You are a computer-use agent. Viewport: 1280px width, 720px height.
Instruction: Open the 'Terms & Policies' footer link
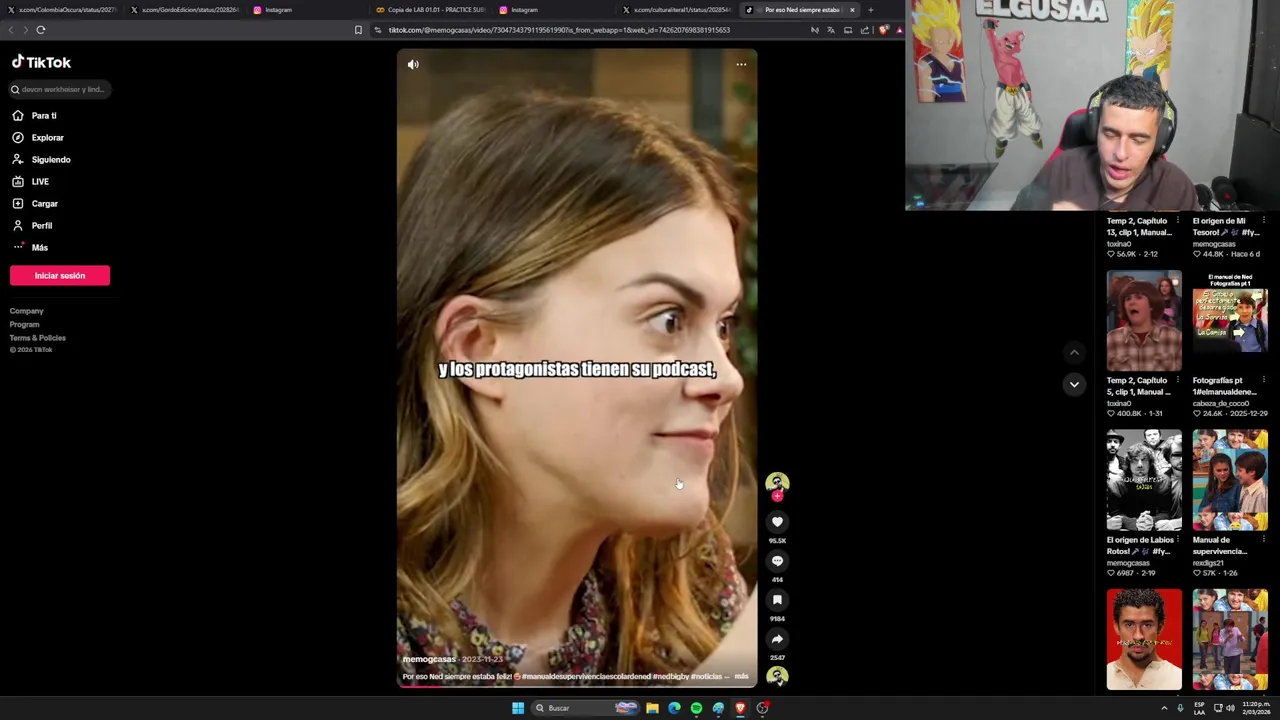[x=38, y=338]
